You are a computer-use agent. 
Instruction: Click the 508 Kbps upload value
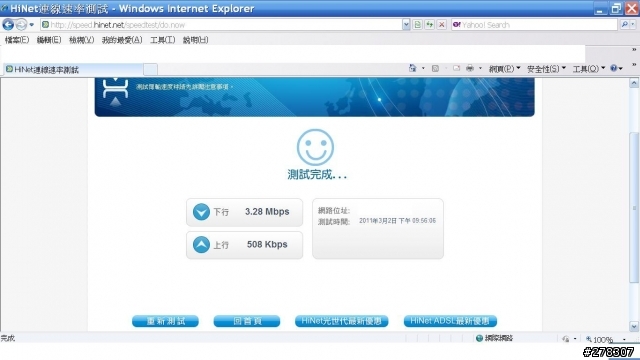click(x=267, y=244)
